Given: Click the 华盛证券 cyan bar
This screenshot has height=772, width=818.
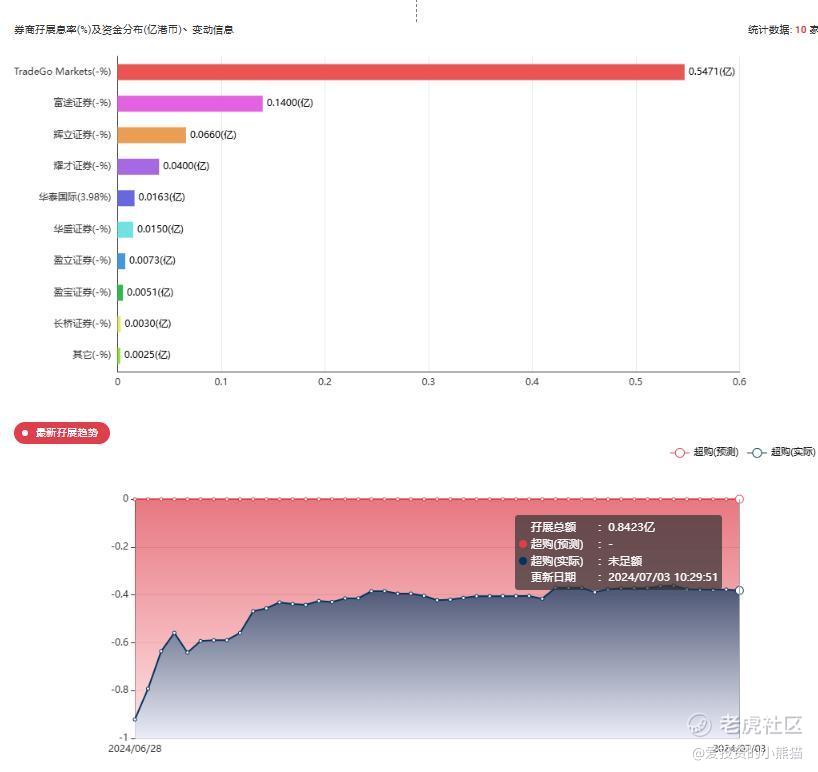Looking at the screenshot, I should click(125, 230).
